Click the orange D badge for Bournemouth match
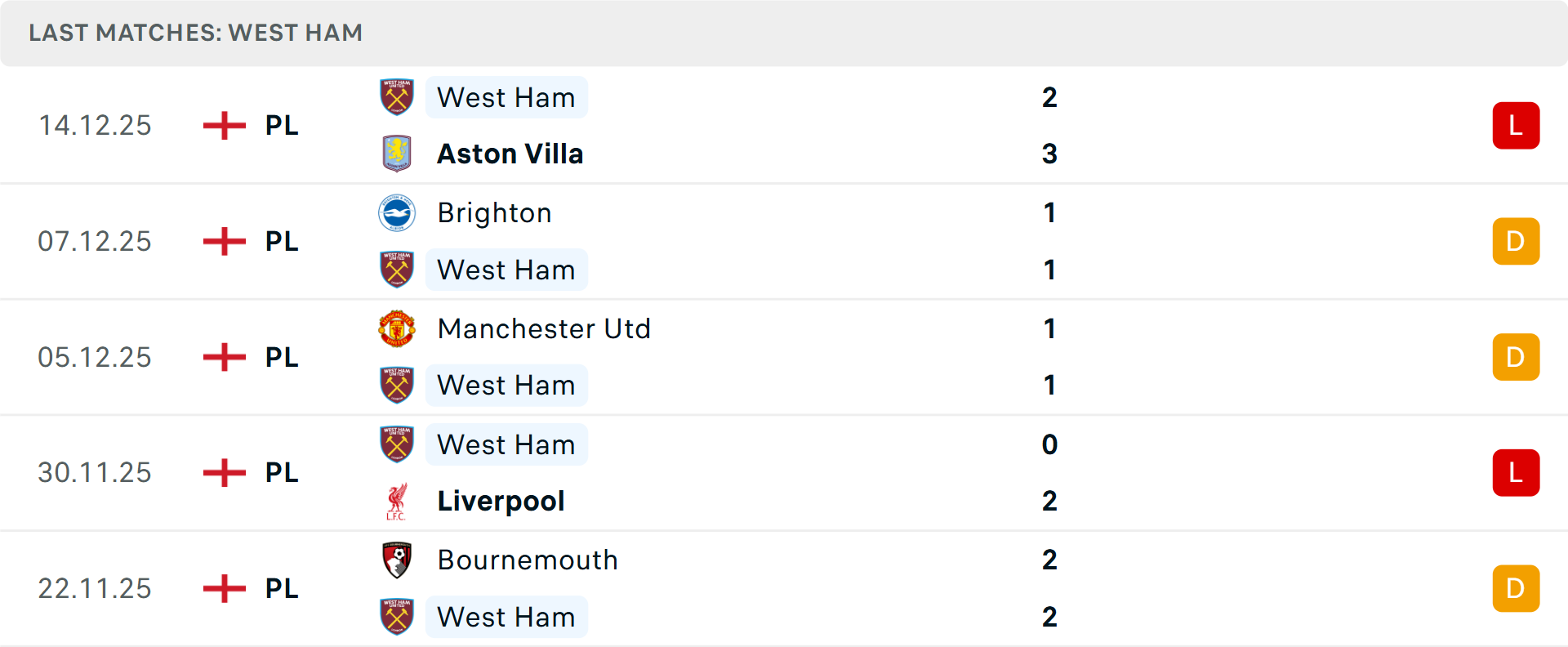 coord(1516,588)
